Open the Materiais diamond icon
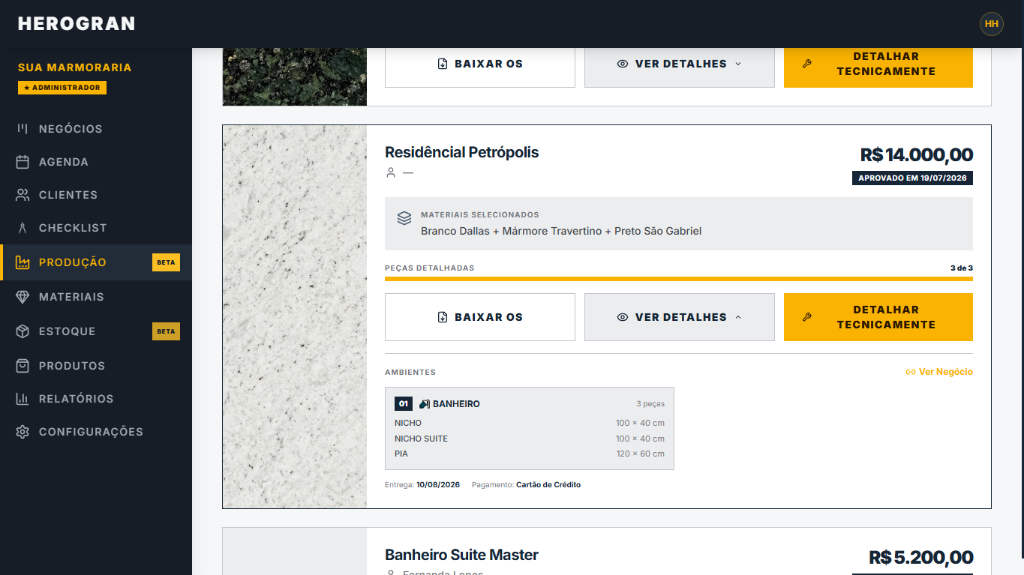Viewport: 1024px width, 575px height. (22, 297)
